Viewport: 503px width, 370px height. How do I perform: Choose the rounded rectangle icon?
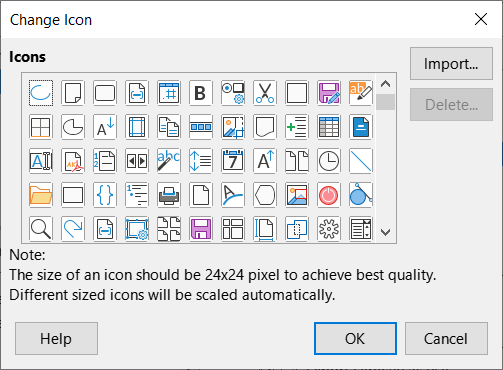pos(105,93)
